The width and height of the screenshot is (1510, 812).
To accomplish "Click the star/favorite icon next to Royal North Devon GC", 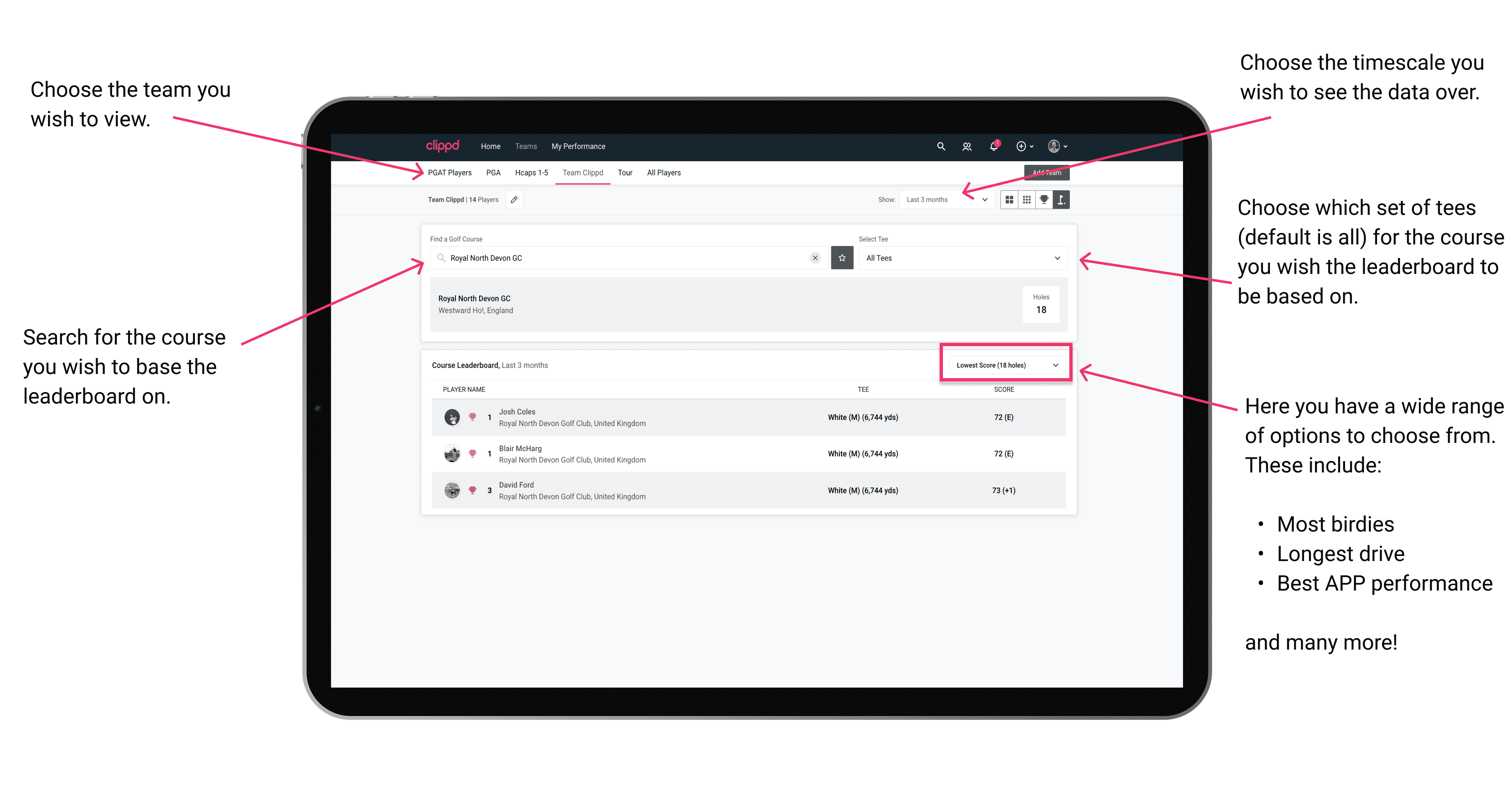I will (842, 258).
